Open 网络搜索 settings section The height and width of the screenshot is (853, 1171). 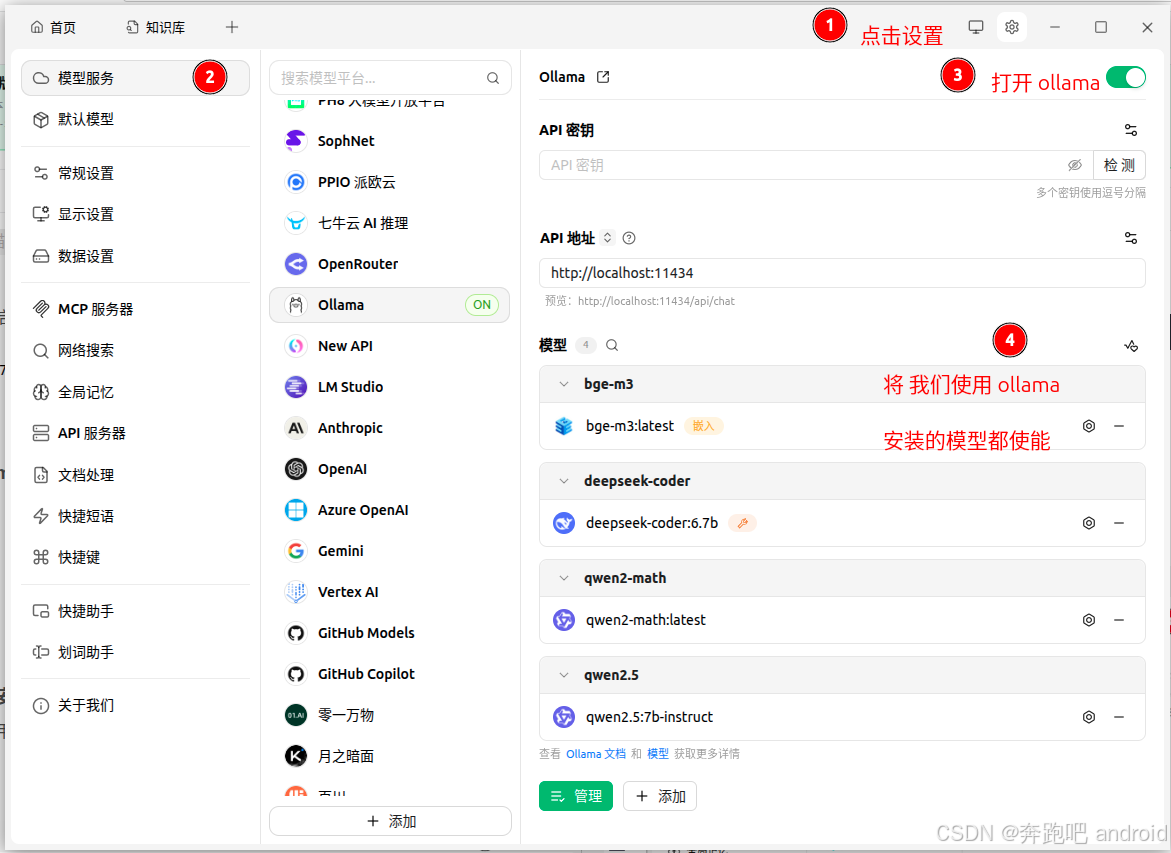135,350
